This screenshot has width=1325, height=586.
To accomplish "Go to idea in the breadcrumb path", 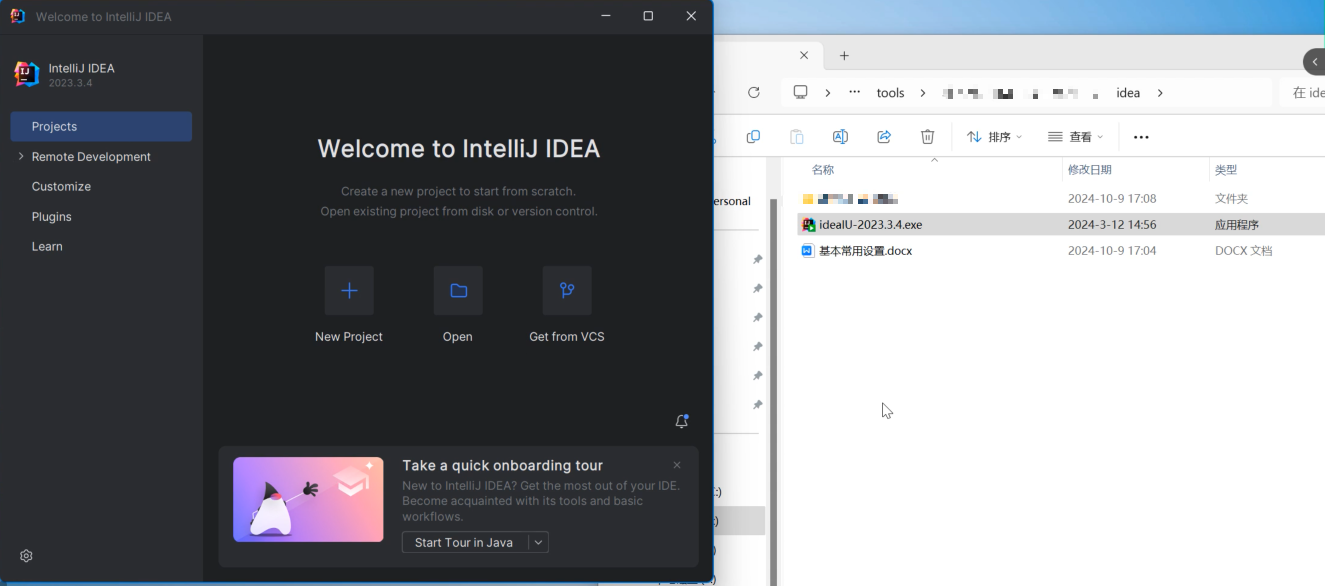I will [1128, 93].
